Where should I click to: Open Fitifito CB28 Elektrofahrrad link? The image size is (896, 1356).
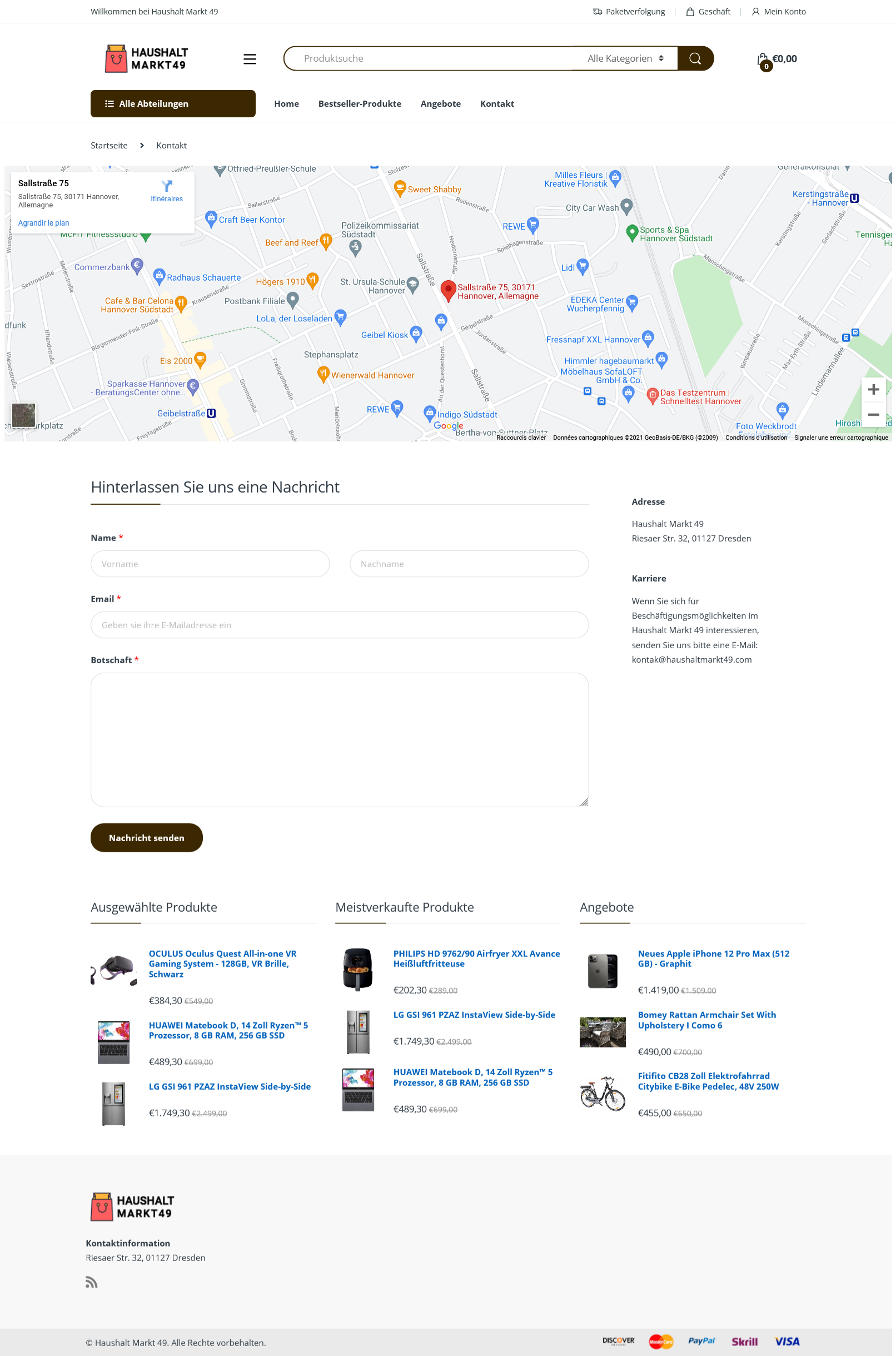coord(708,1081)
